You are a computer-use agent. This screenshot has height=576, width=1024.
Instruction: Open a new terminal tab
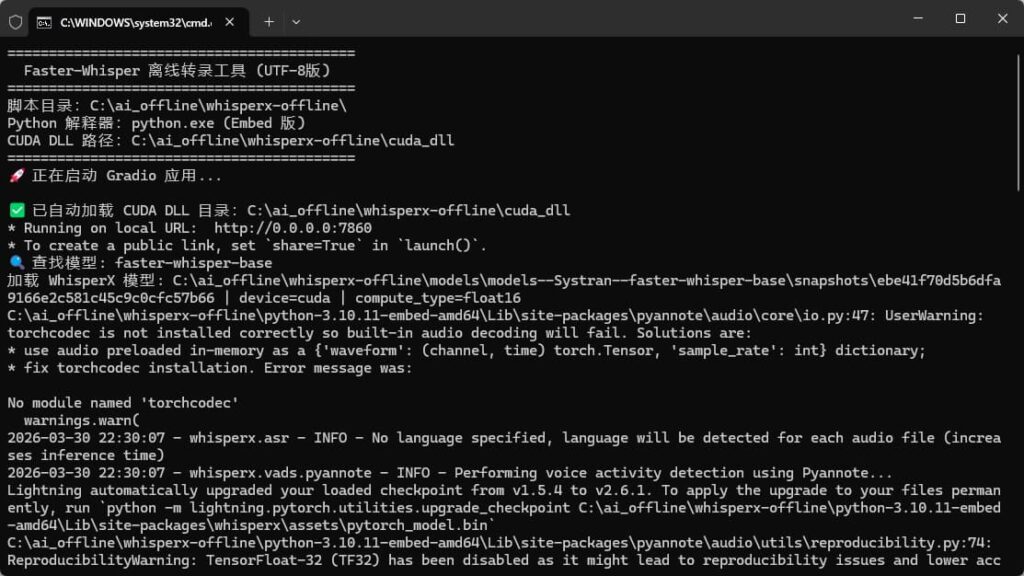coord(269,21)
